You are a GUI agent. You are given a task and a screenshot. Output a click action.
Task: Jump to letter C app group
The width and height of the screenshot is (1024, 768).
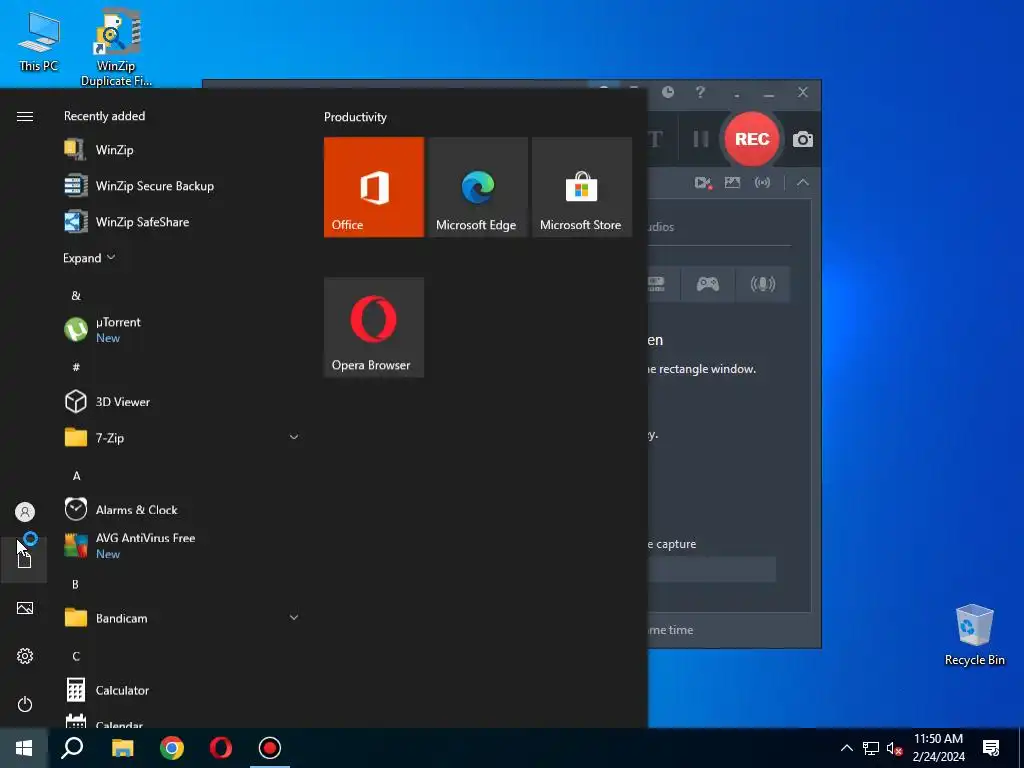[x=76, y=656]
